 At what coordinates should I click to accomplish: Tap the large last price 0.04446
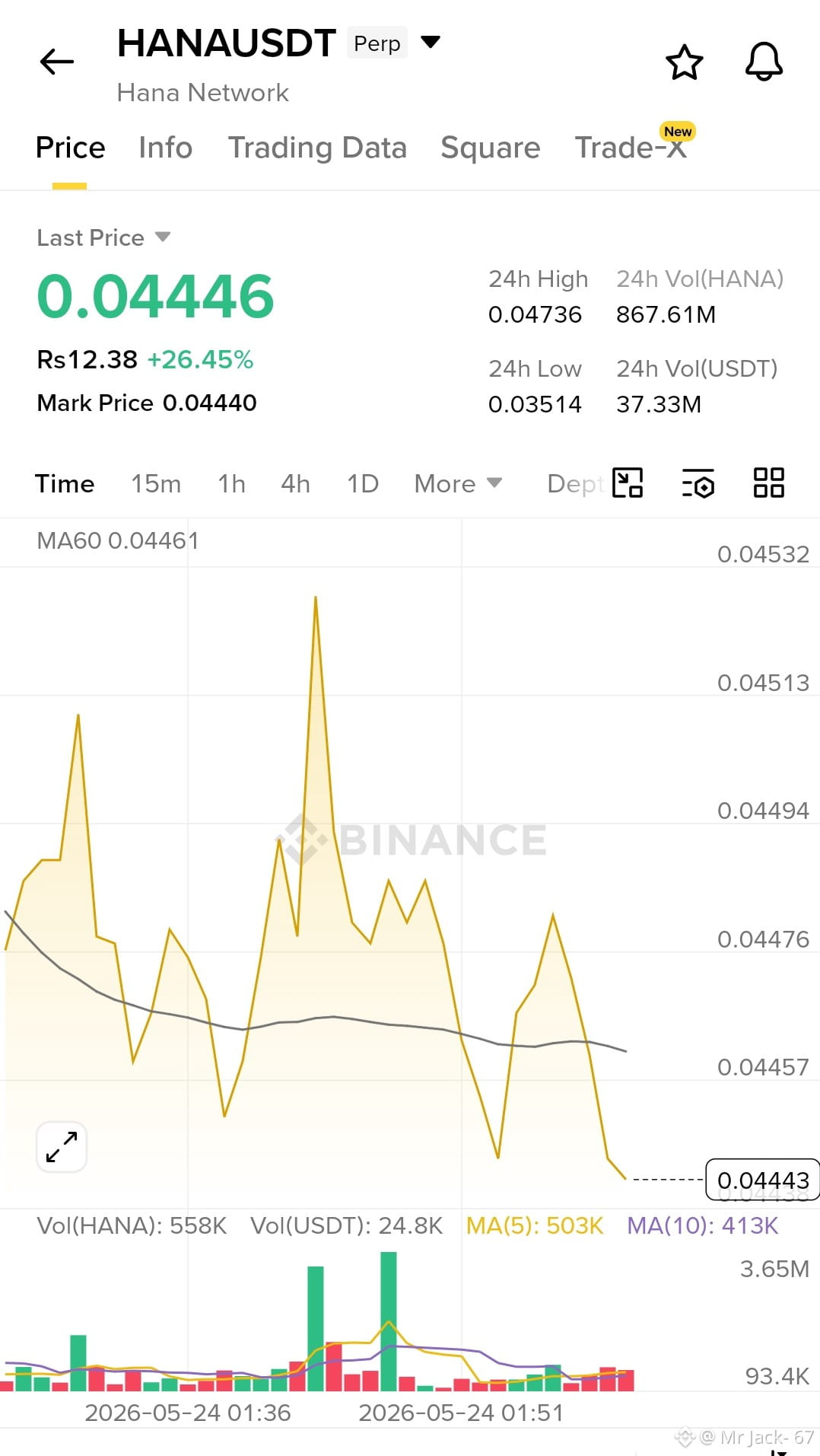tap(155, 296)
